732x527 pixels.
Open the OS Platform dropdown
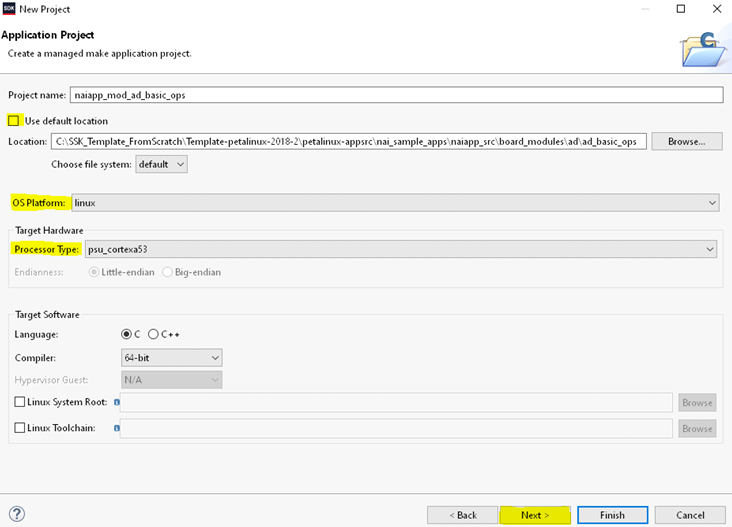coord(395,203)
